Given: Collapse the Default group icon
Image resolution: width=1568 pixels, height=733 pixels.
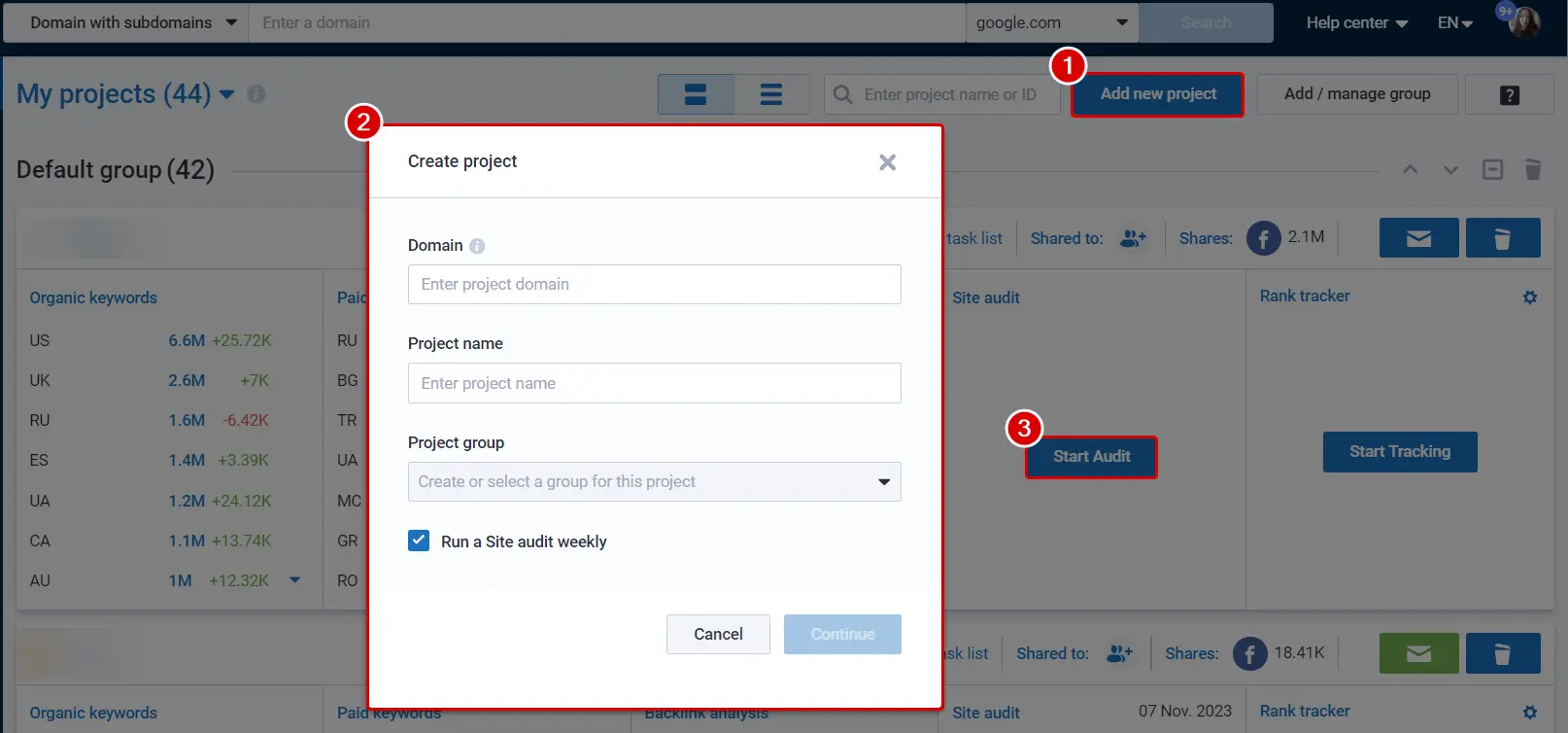Looking at the screenshot, I should tap(1492, 170).
